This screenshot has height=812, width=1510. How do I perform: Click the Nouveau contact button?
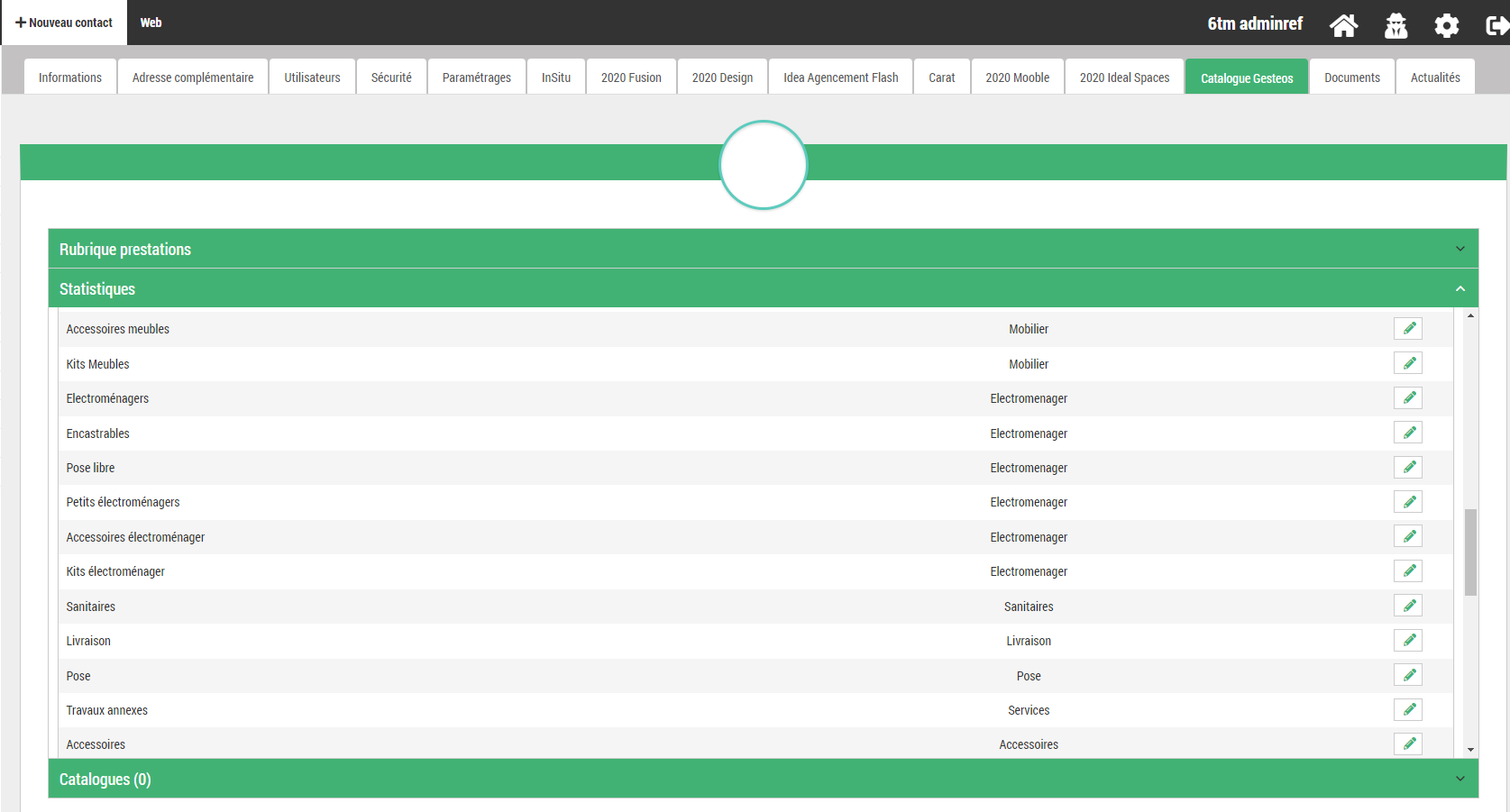coord(64,23)
